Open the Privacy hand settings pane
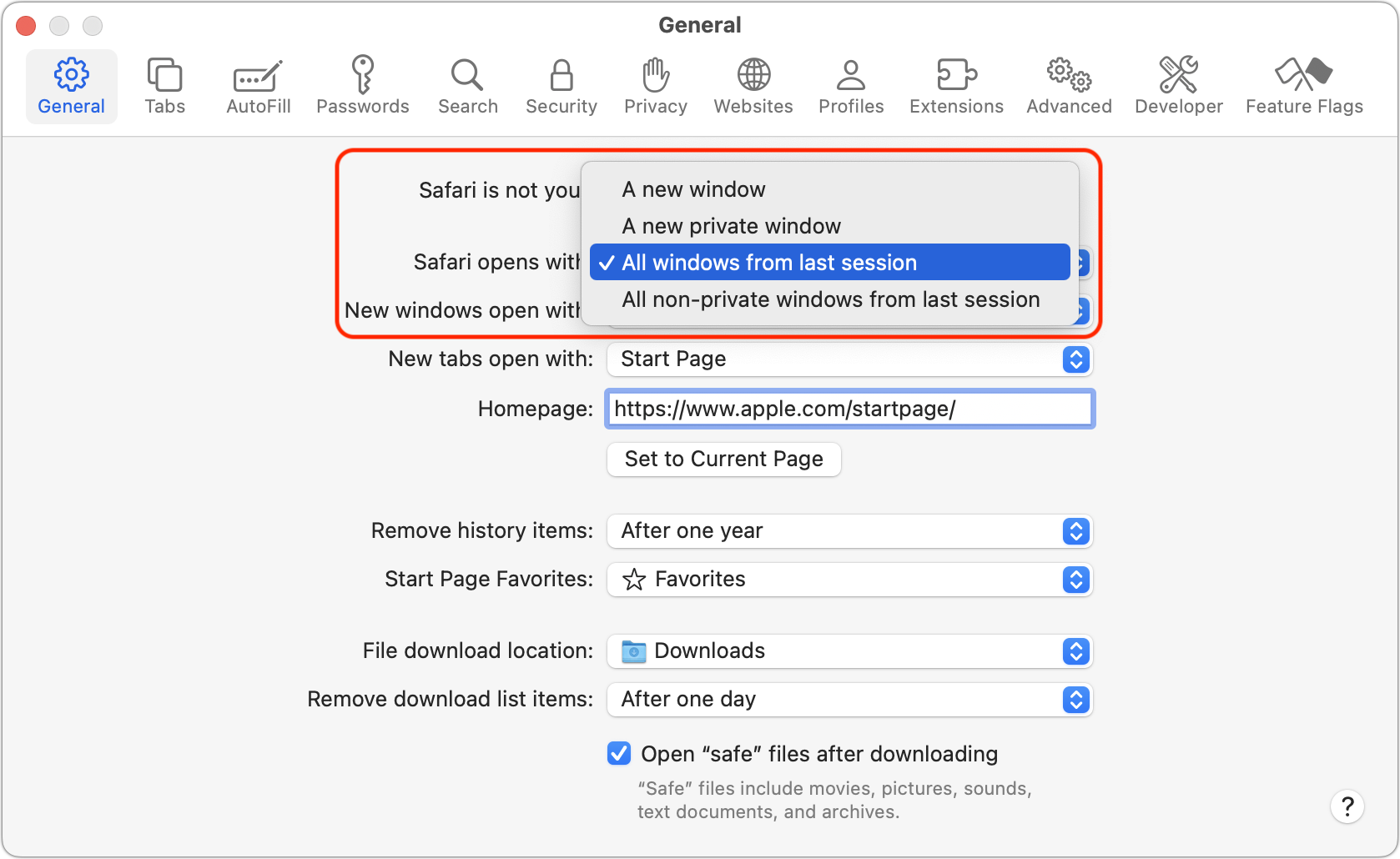Viewport: 1400px width, 859px height. (x=656, y=87)
